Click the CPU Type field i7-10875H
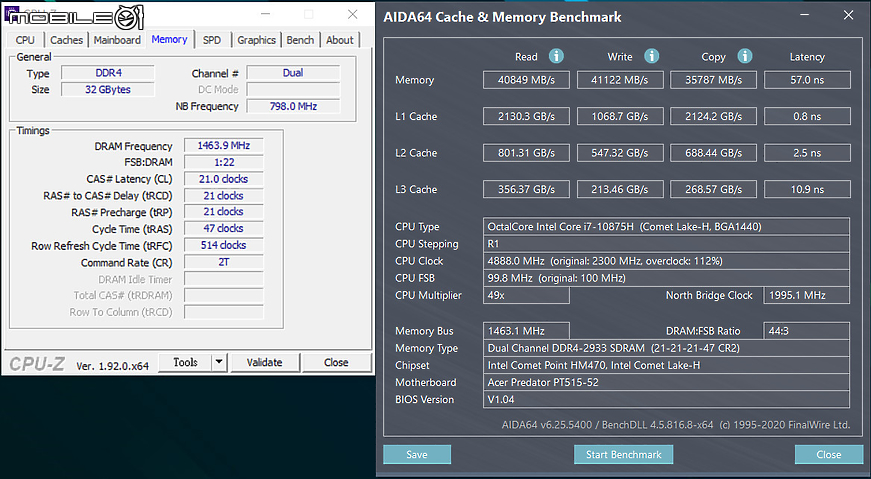This screenshot has width=871, height=479. (x=666, y=226)
